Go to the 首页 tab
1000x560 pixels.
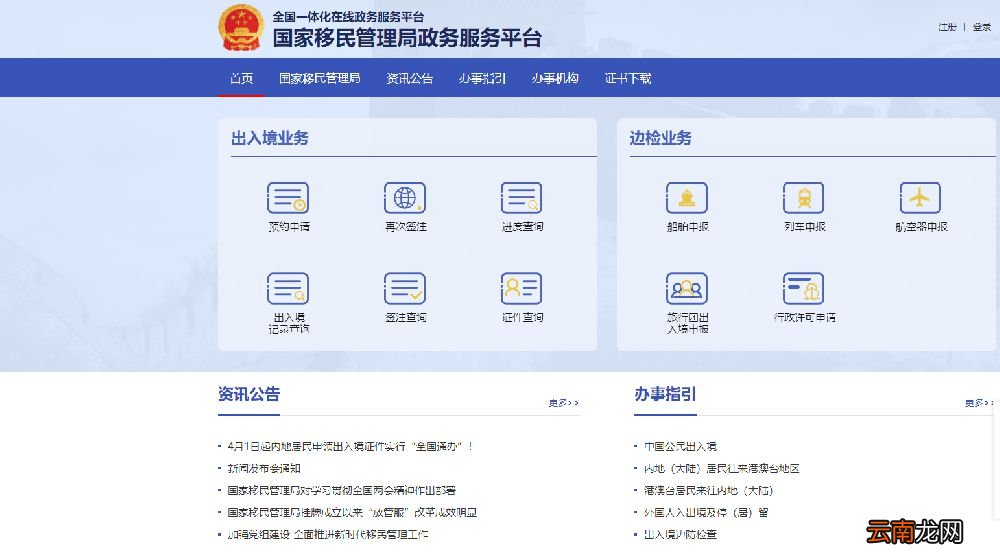tap(242, 78)
